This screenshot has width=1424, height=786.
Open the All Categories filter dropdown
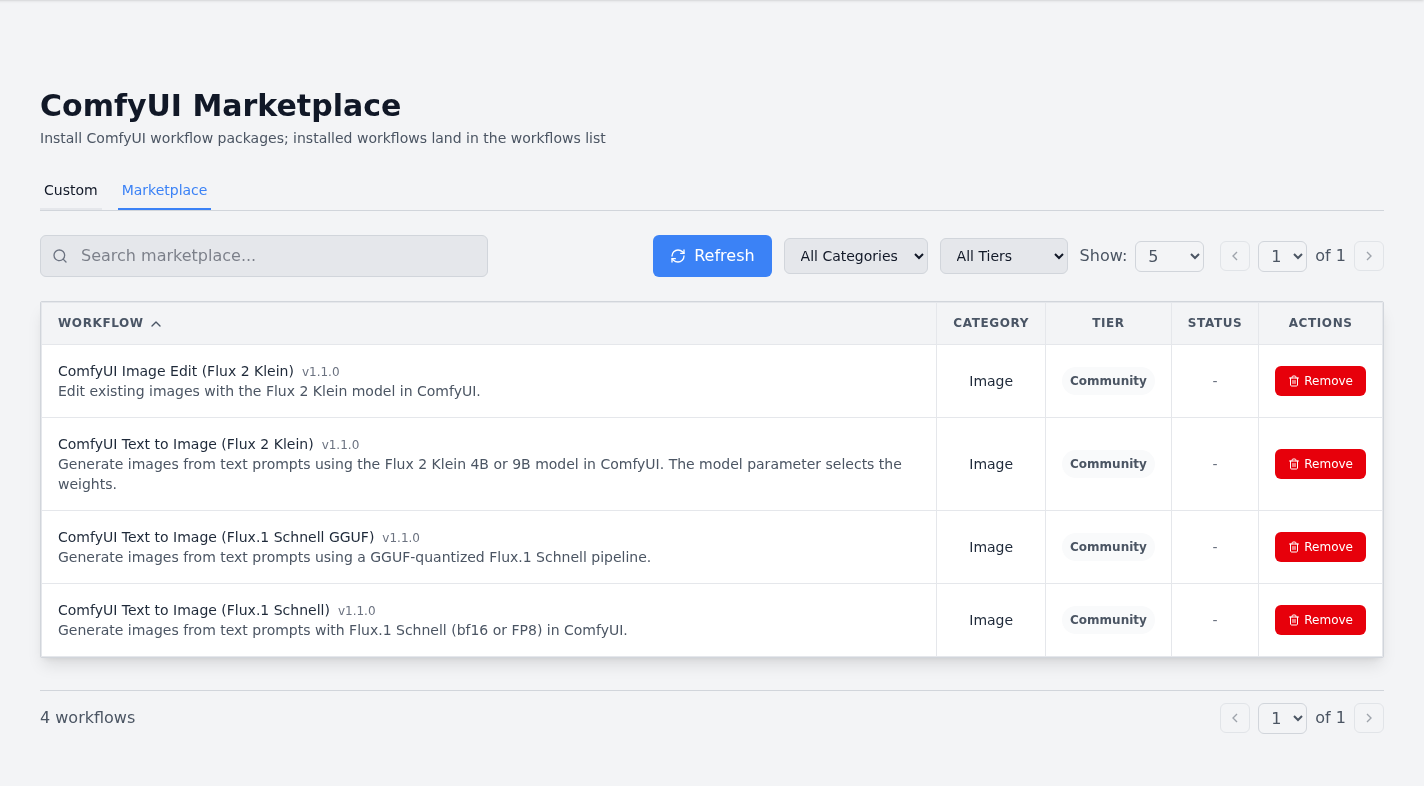[856, 256]
